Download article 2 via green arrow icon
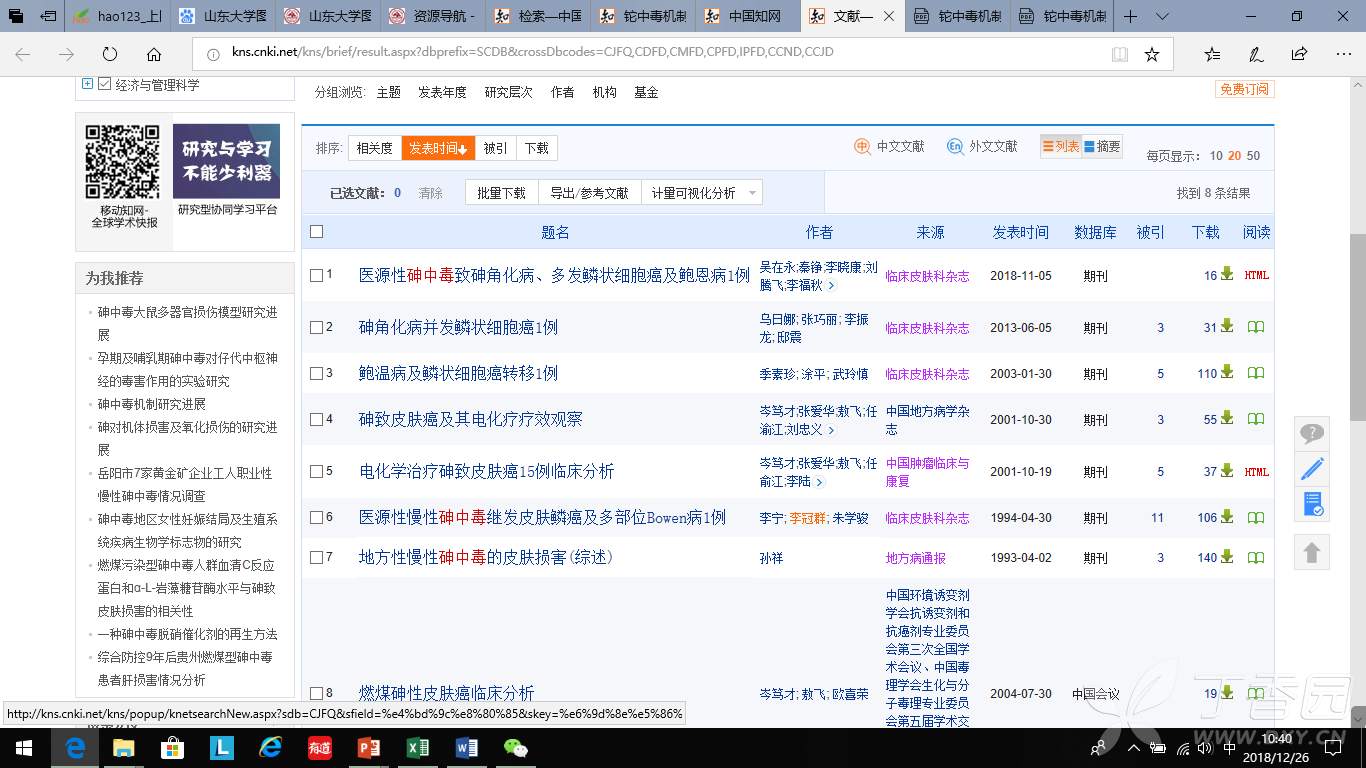Image resolution: width=1366 pixels, height=768 pixels. coord(1227,326)
